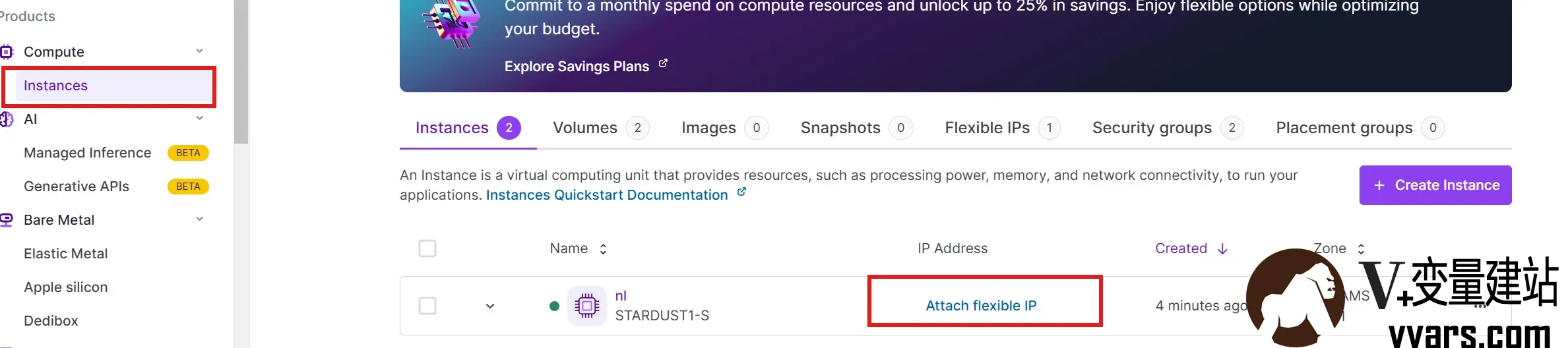Click the AI brain icon in sidebar
This screenshot has width=1568, height=348.
pyautogui.click(x=6, y=119)
